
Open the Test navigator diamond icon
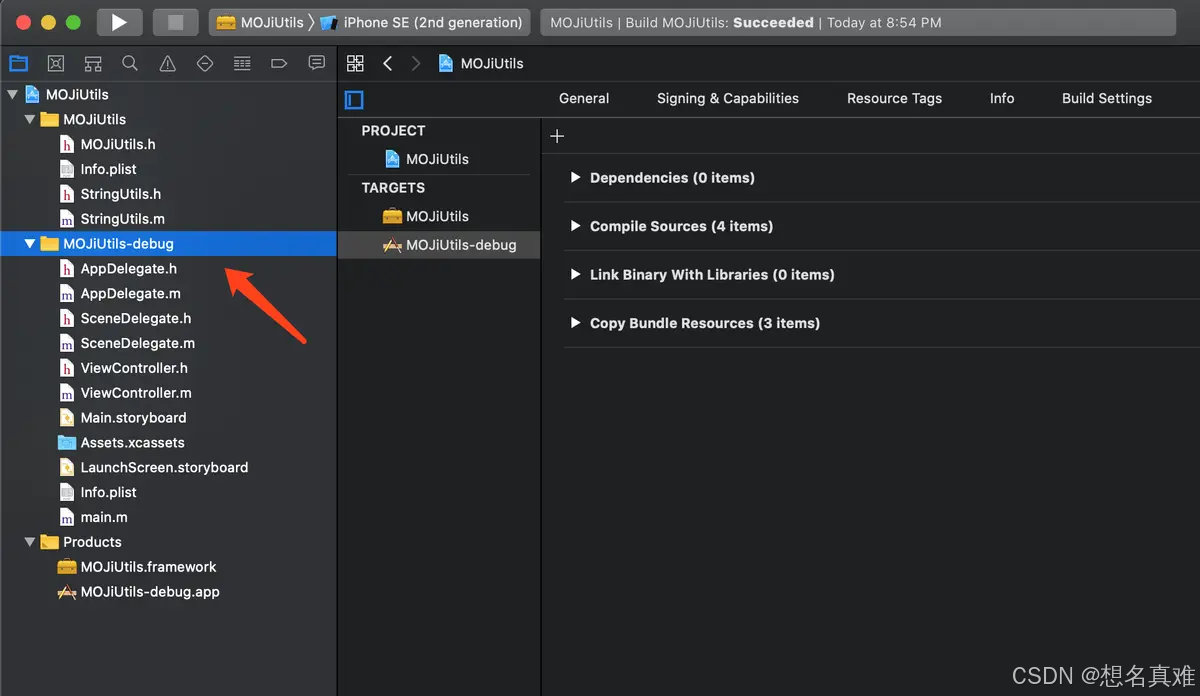204,63
